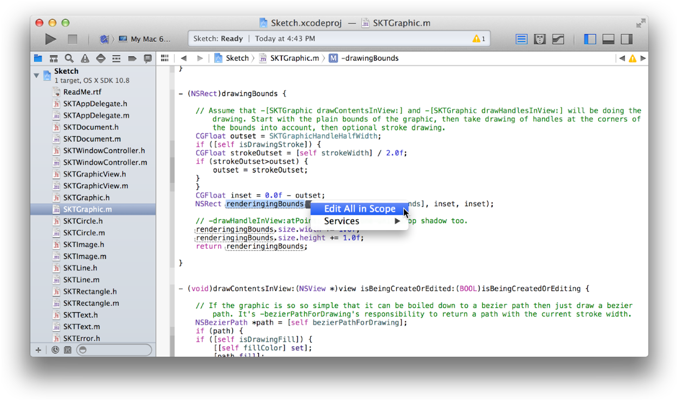This screenshot has height=401, width=678.
Task: Show the Project navigator
Action: (x=38, y=58)
